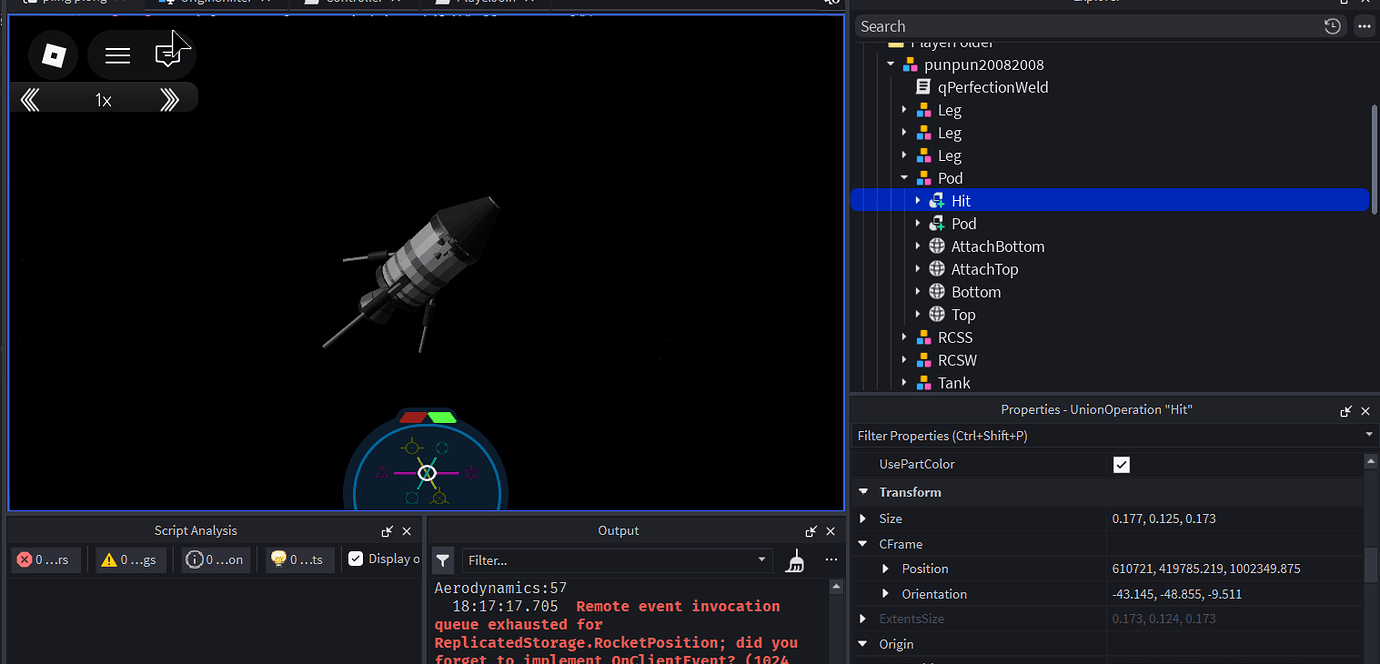
Task: Open the Explorer three-dot options menu
Action: point(1364,27)
